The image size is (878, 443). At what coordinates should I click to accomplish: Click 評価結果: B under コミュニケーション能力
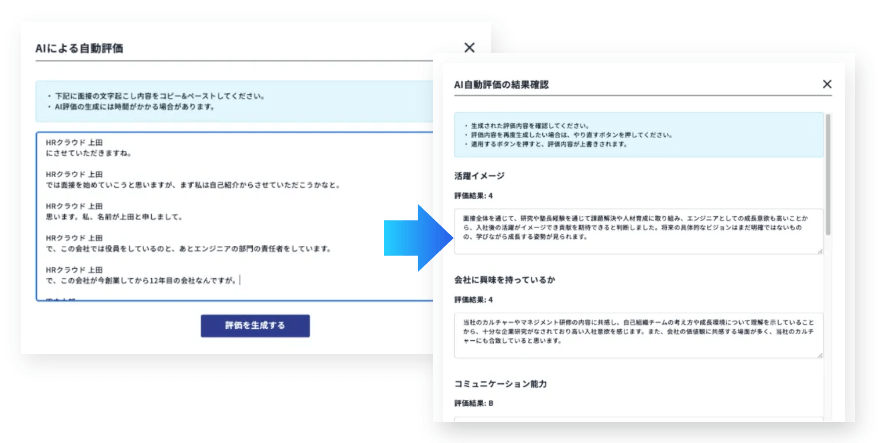coord(475,403)
